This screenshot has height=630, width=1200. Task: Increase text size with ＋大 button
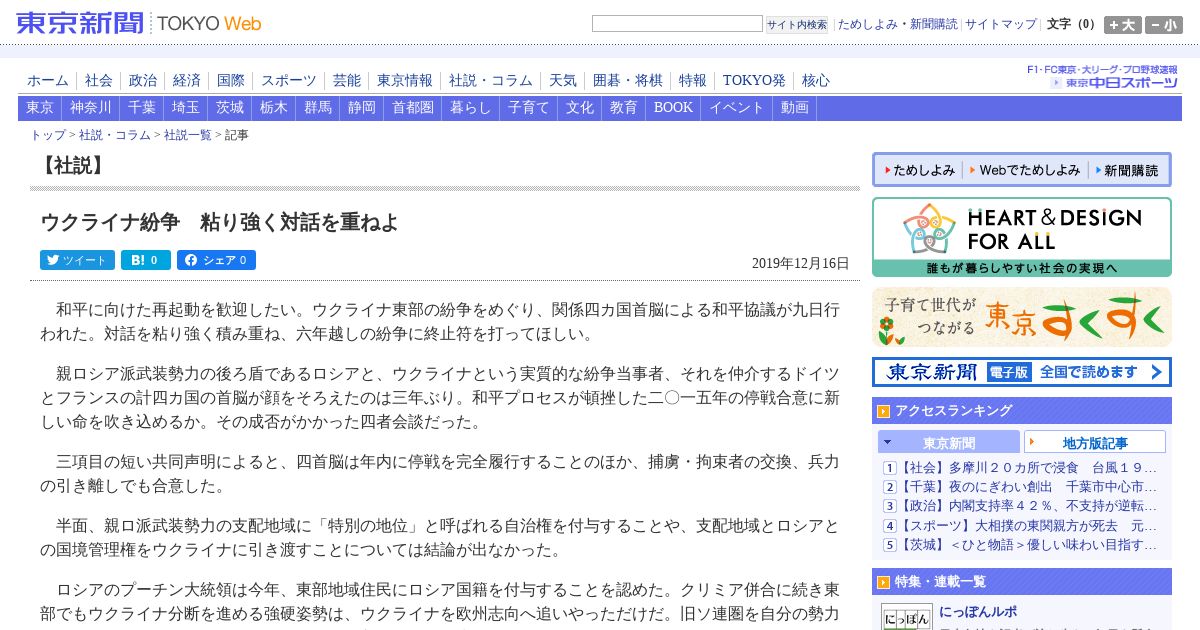click(1122, 25)
